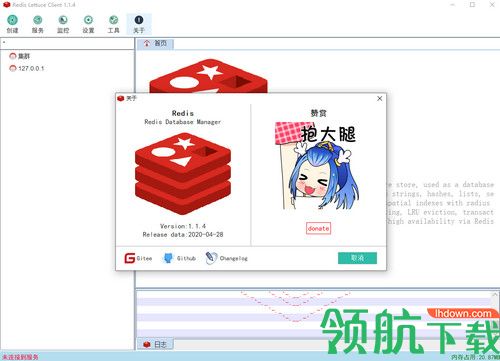Click the Release data:2020-04-28 text
The image size is (500, 361).
click(183, 235)
